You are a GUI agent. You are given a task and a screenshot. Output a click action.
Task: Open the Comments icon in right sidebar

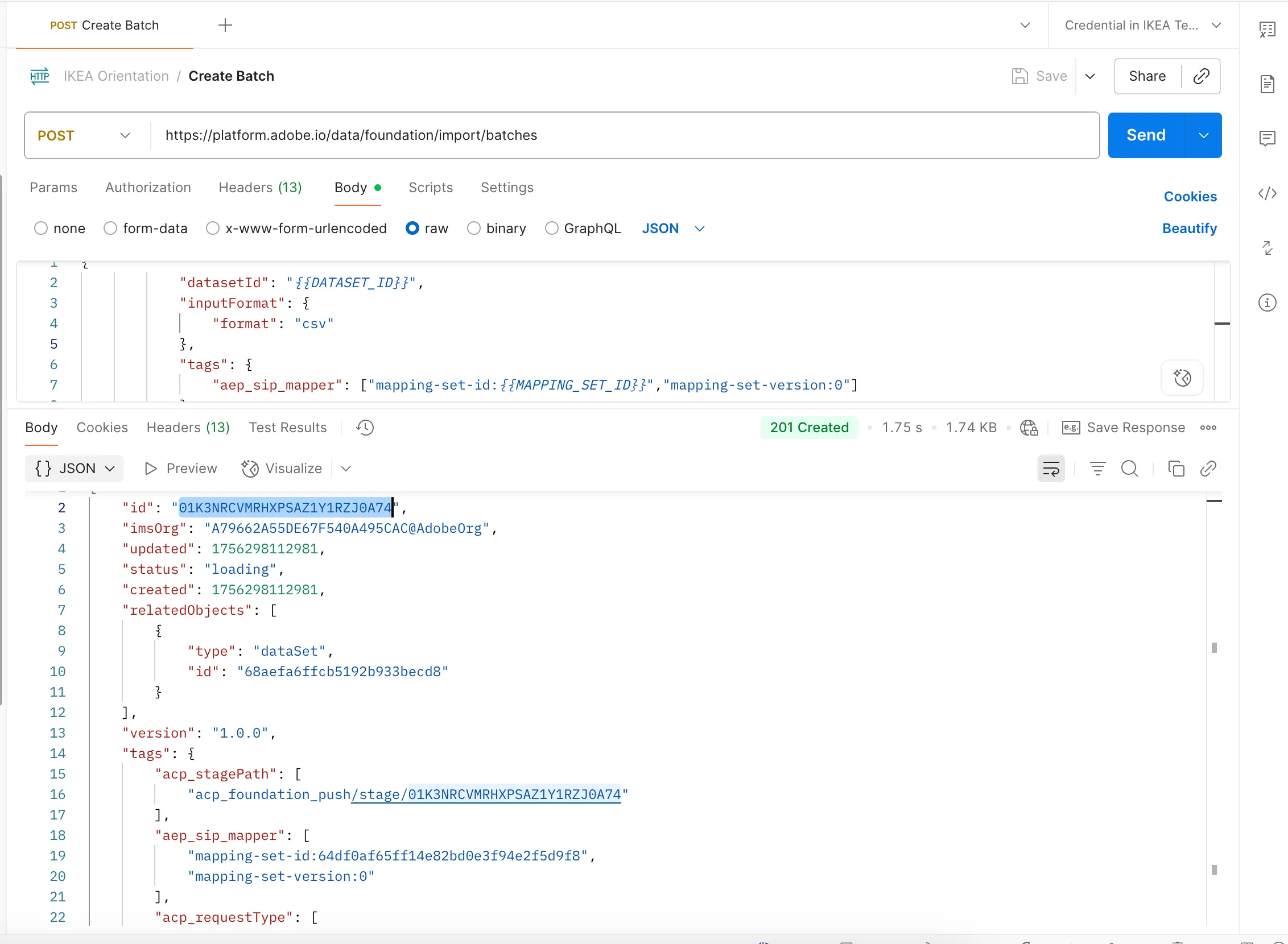(1267, 138)
